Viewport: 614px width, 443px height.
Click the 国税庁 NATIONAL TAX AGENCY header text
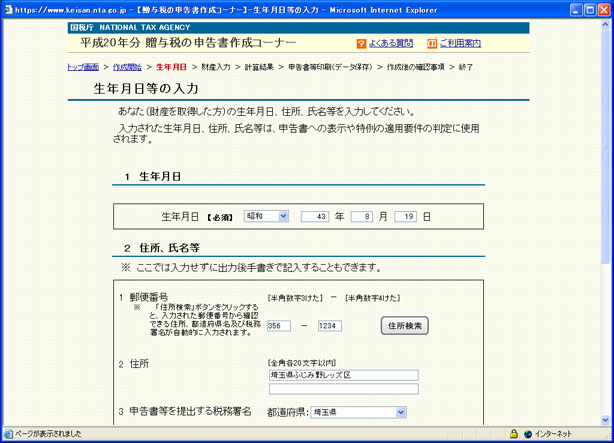(x=130, y=27)
